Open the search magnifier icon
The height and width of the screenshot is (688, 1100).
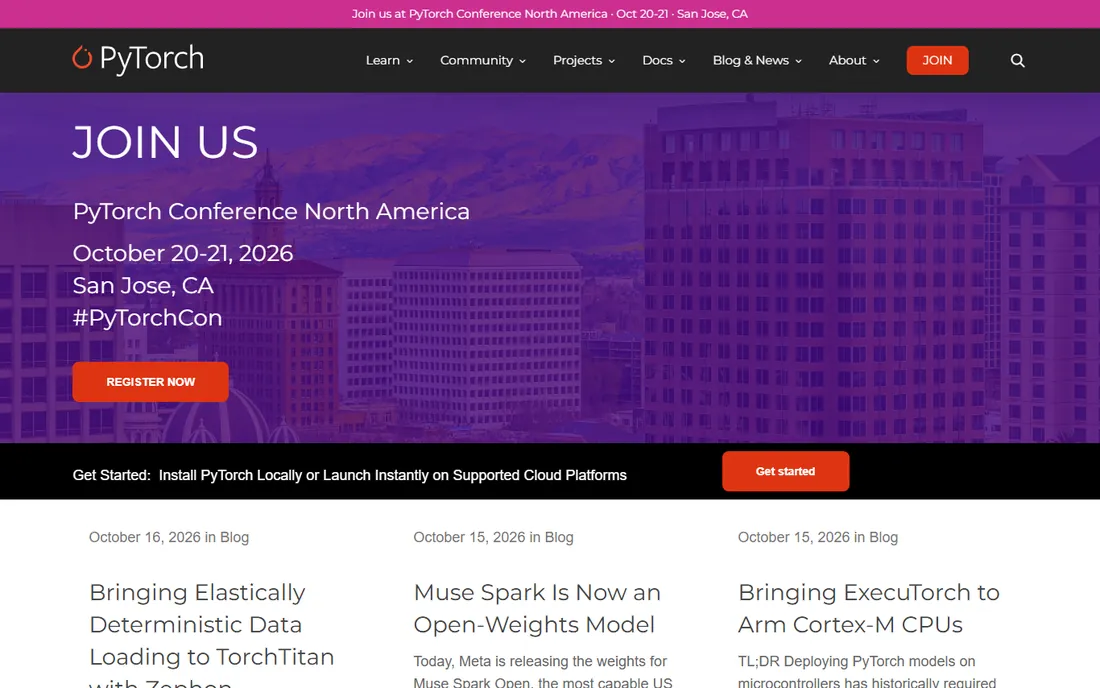click(1017, 60)
